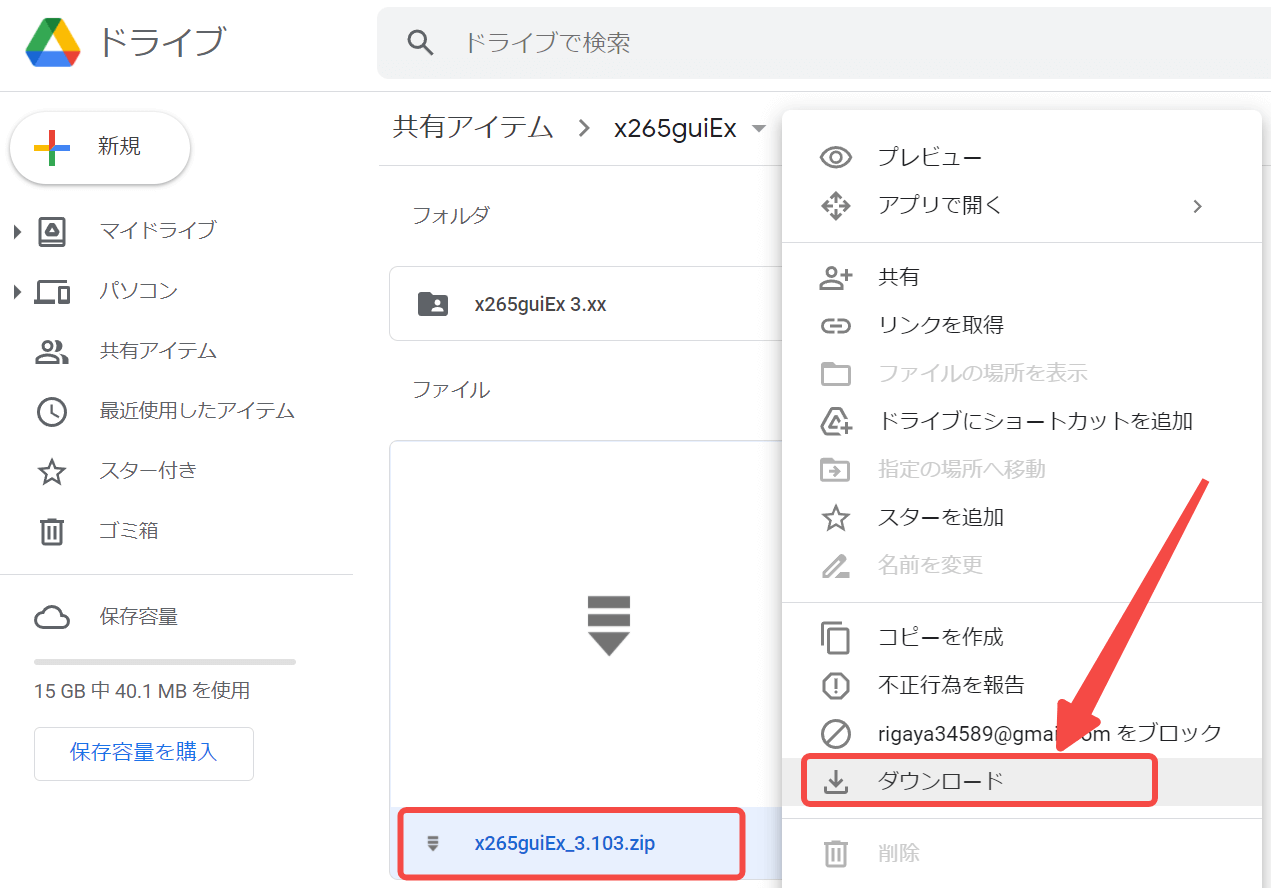The image size is (1271, 888).
Task: Click the 共有アイテム people icon
Action: [52, 352]
